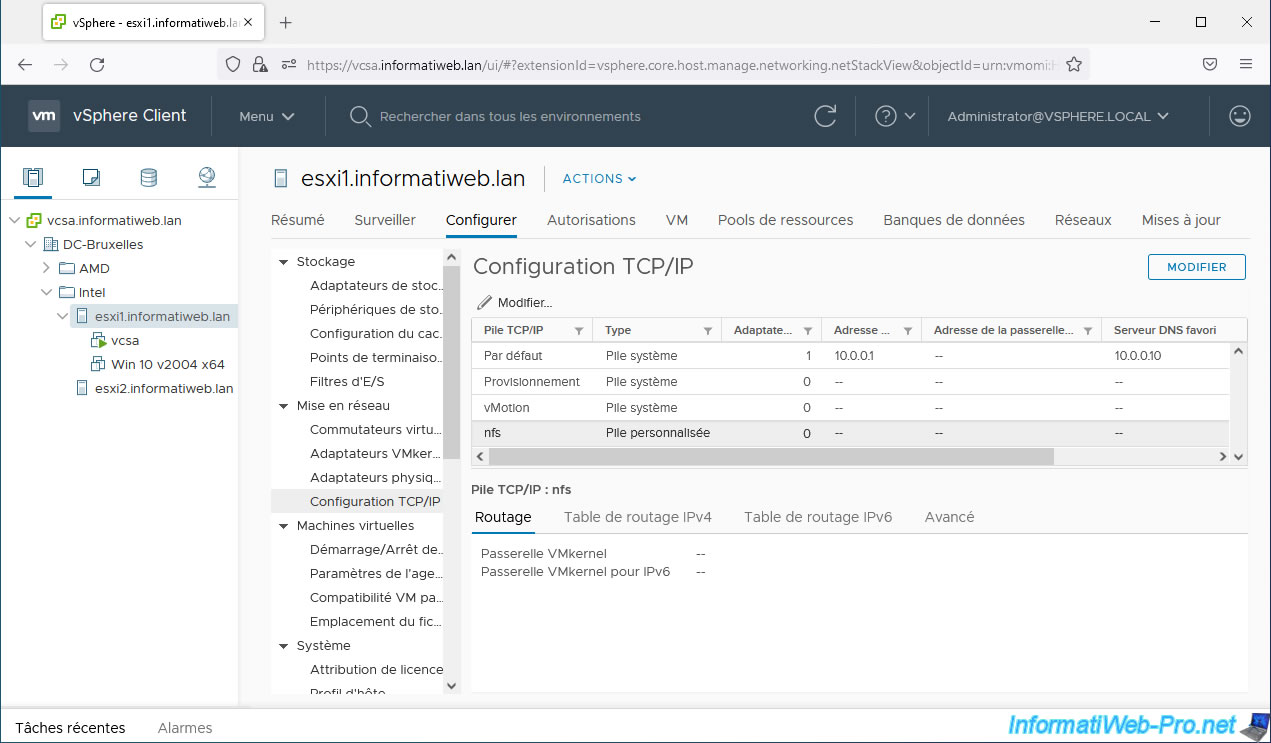Select the Win 10 v2004 x64 VM
This screenshot has width=1271, height=743.
click(x=168, y=364)
